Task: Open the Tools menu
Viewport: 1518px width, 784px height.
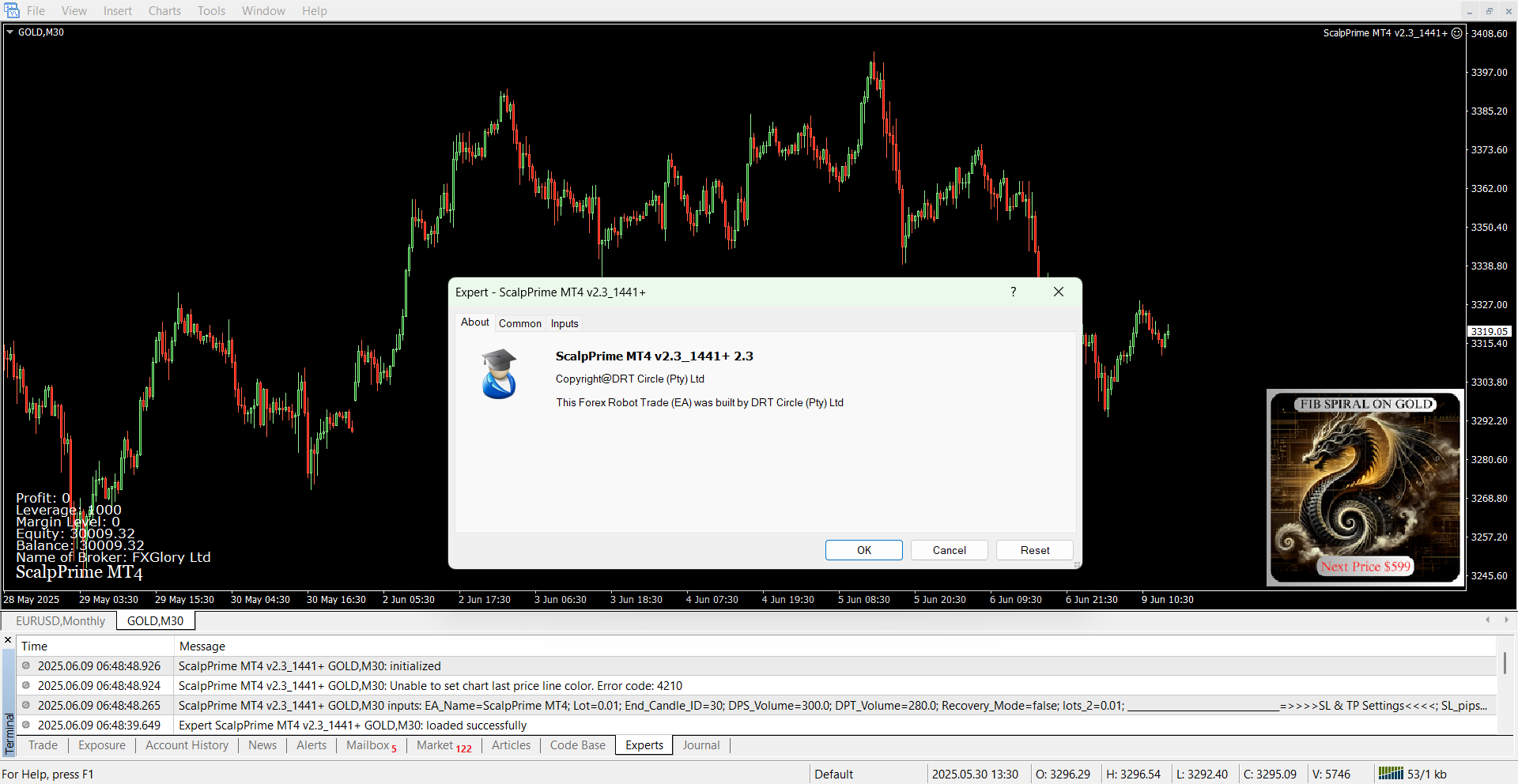Action: [211, 11]
